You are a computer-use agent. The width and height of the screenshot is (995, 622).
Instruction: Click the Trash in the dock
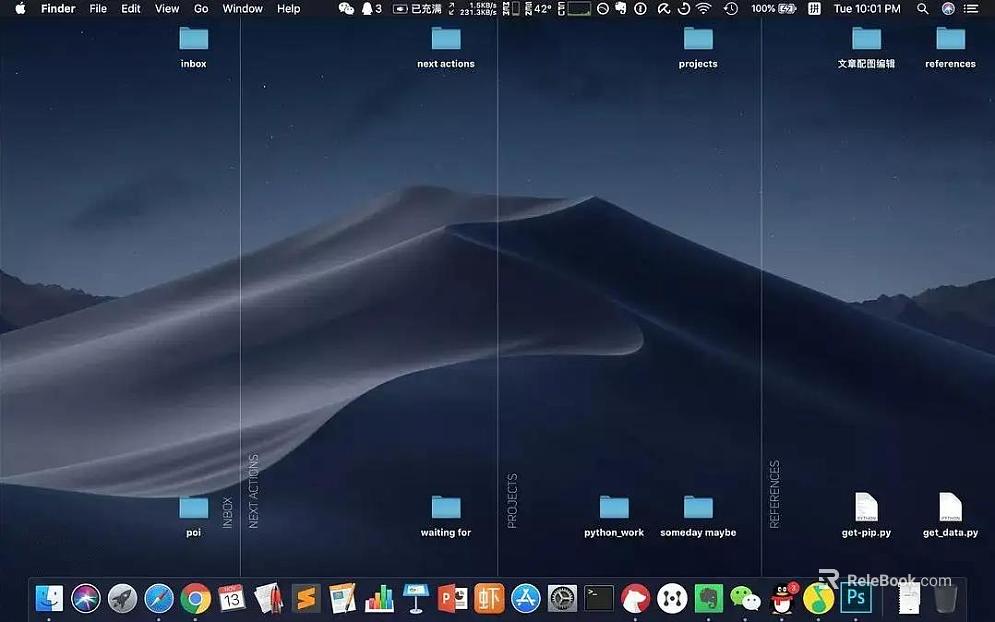point(945,598)
